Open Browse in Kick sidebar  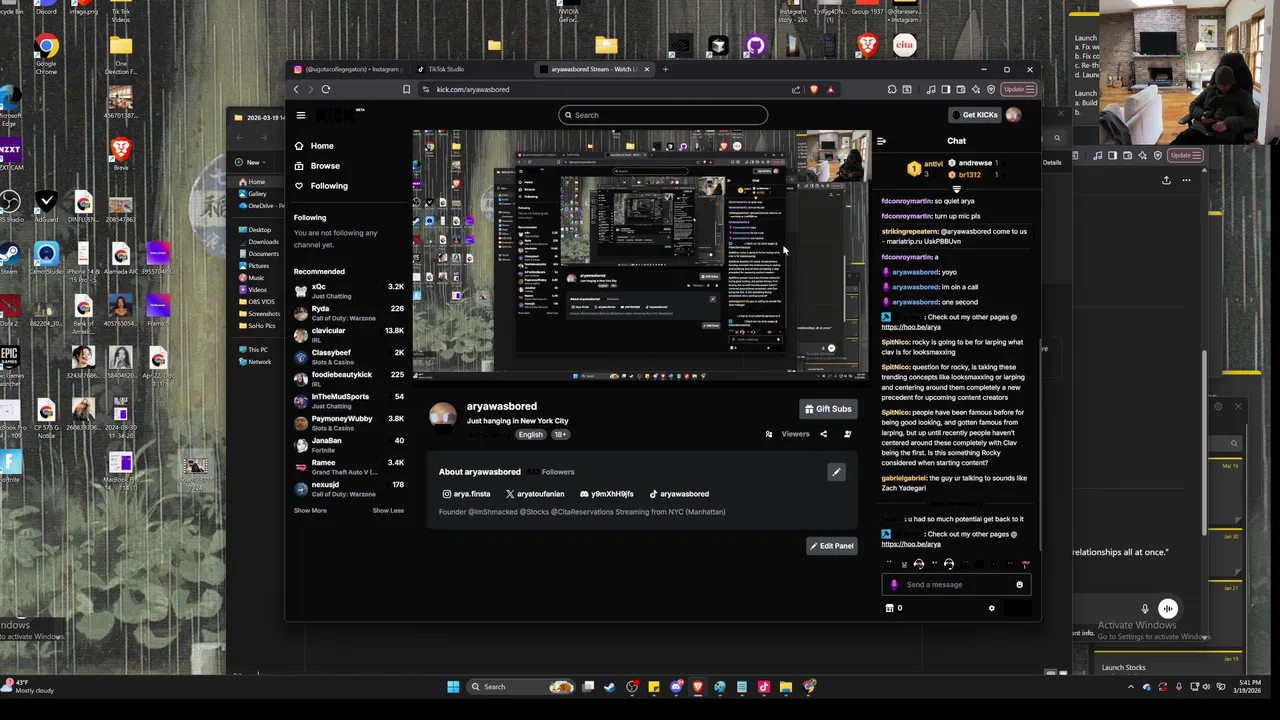(317, 166)
